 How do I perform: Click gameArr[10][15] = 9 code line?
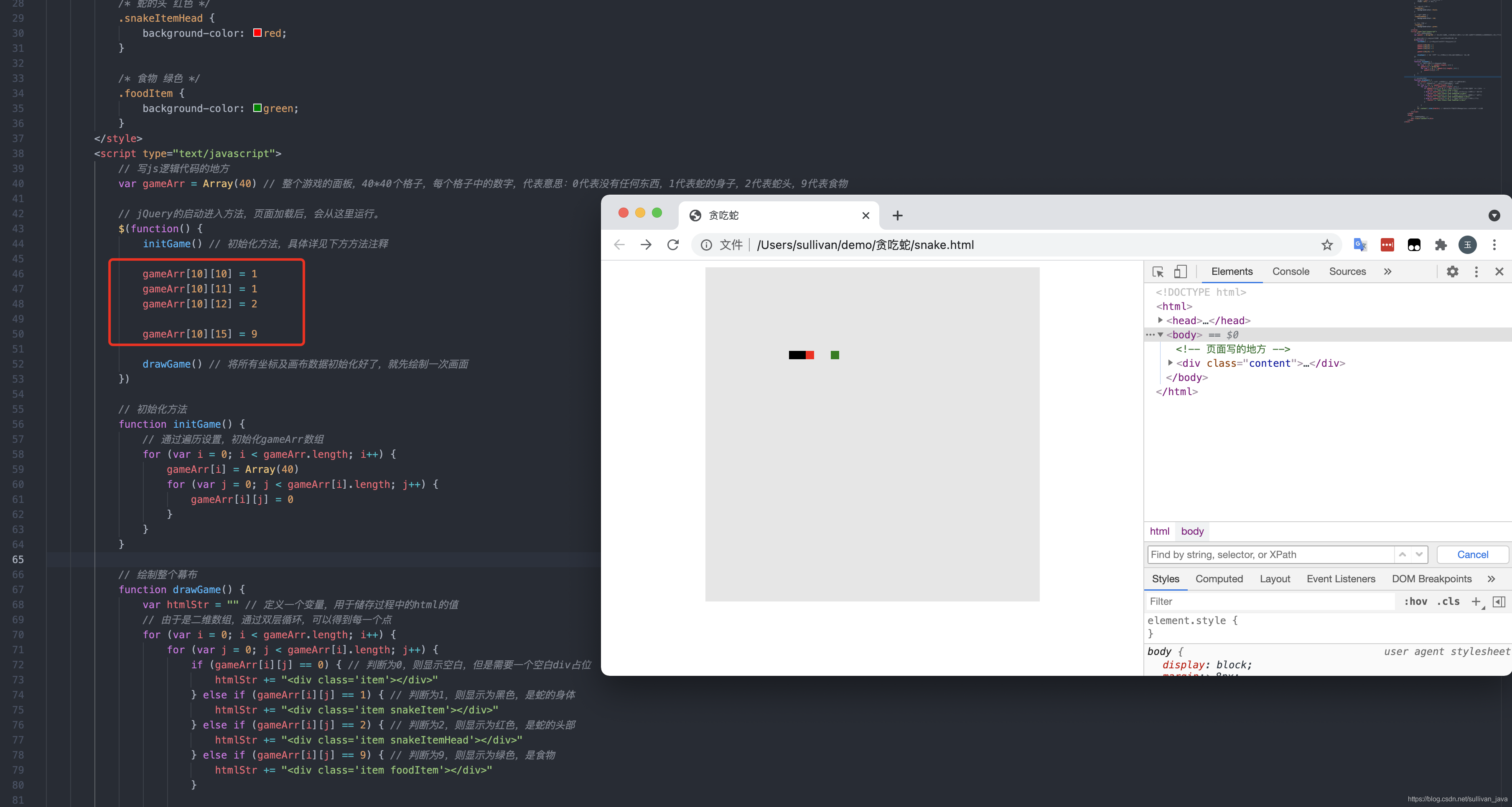click(200, 334)
